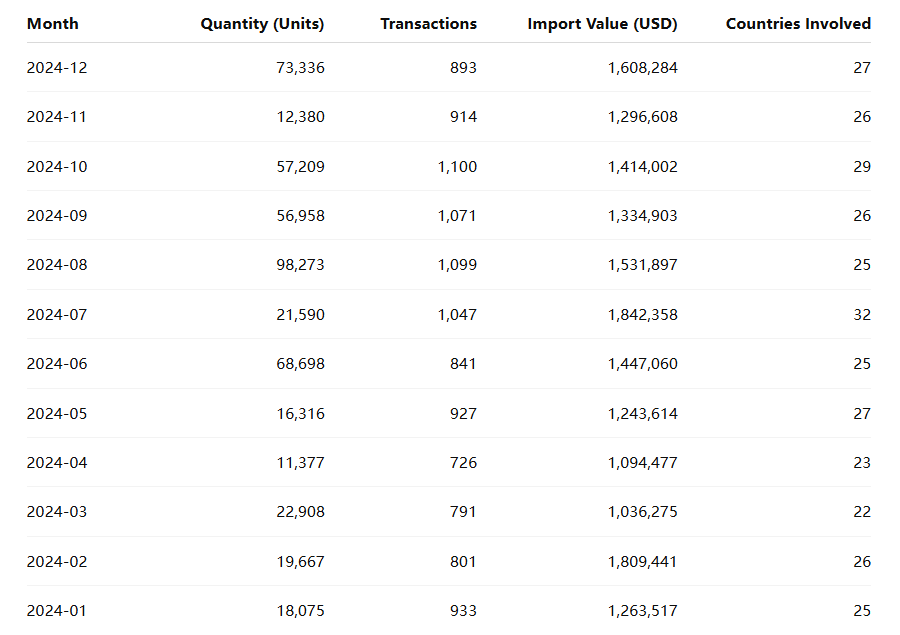Select import value 1,036,275
The height and width of the screenshot is (635, 900).
642,512
